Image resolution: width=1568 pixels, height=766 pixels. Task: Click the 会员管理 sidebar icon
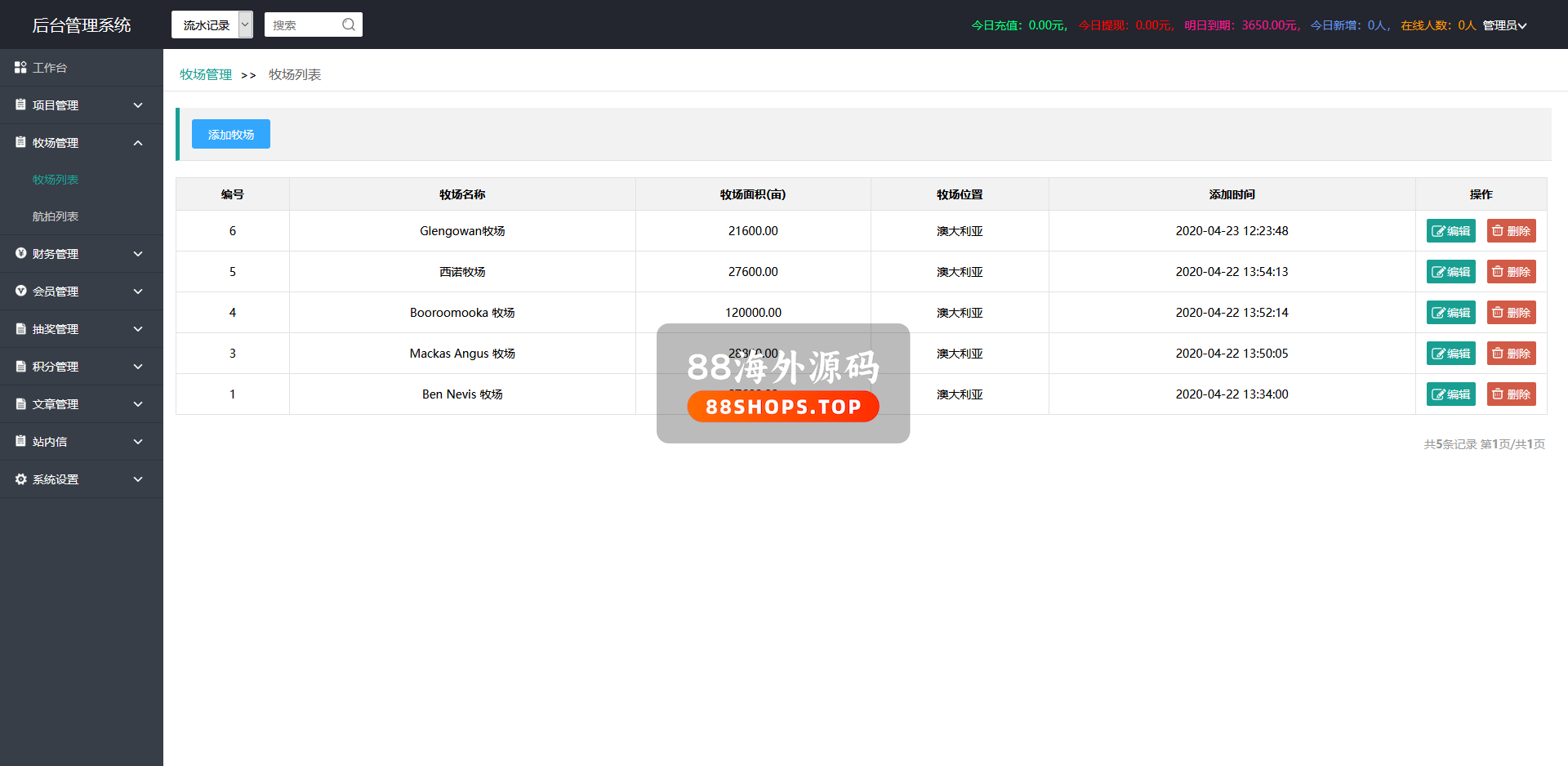click(x=20, y=292)
